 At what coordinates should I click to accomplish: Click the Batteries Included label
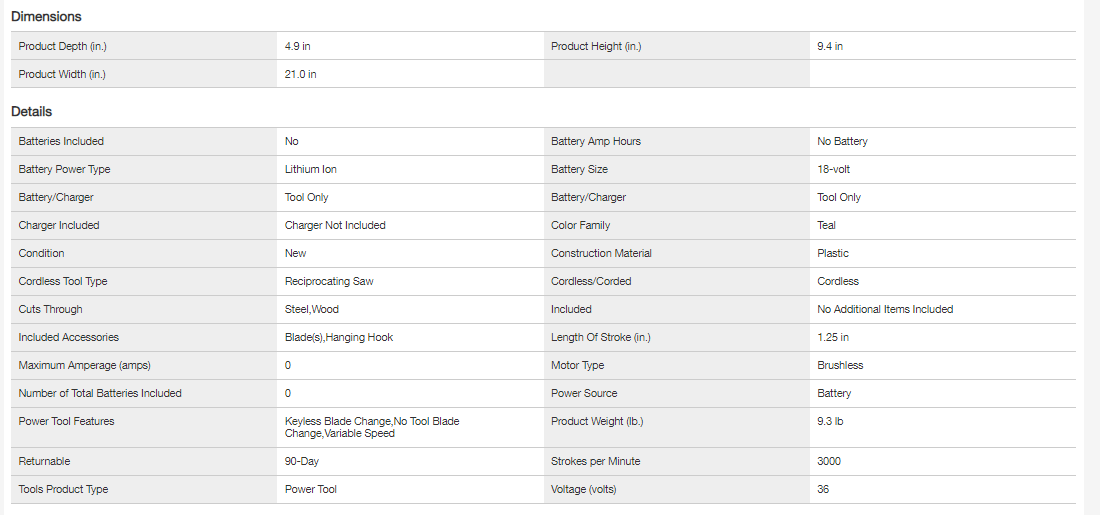point(61,141)
